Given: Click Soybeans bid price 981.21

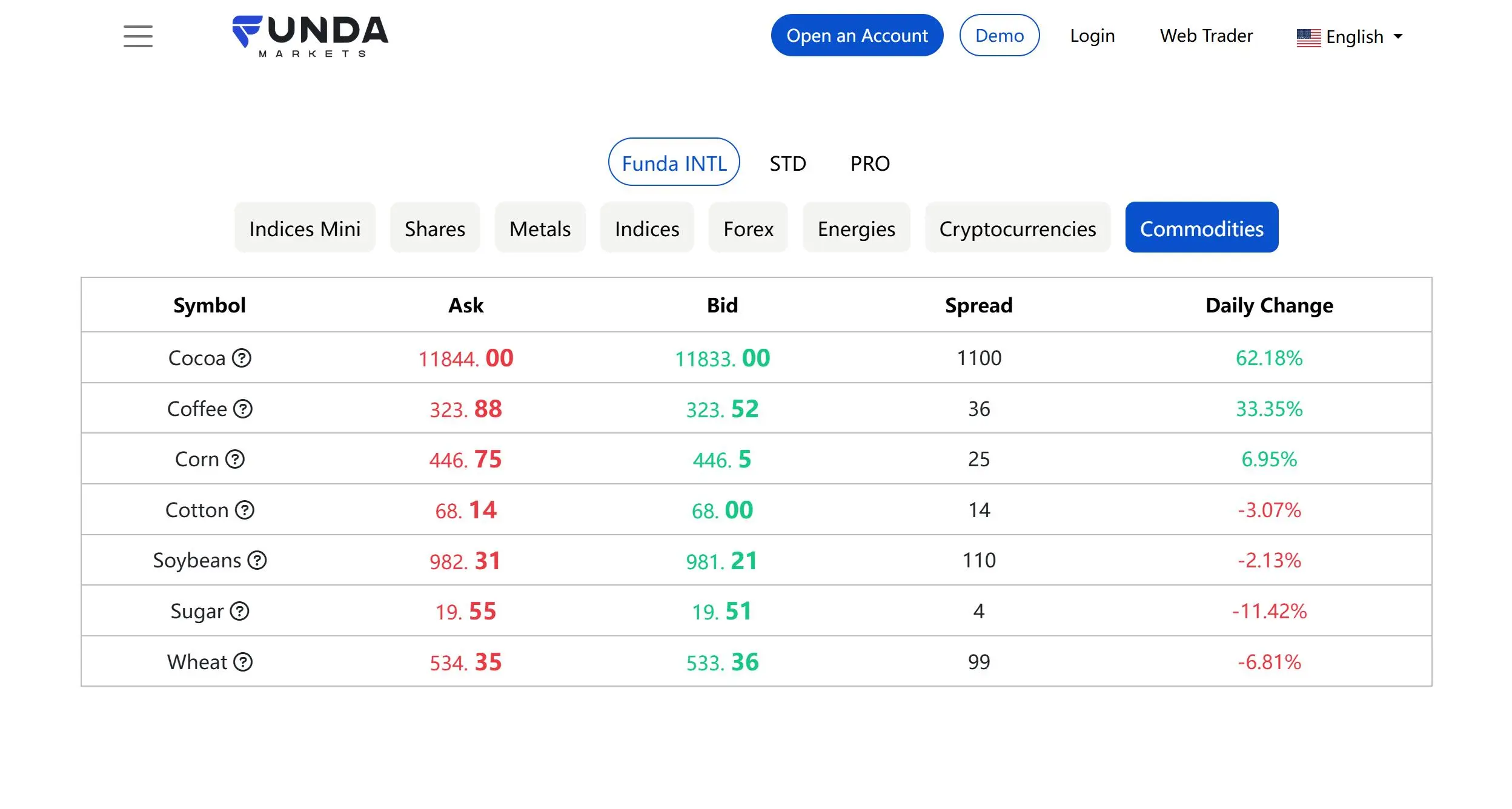Looking at the screenshot, I should pos(722,561).
